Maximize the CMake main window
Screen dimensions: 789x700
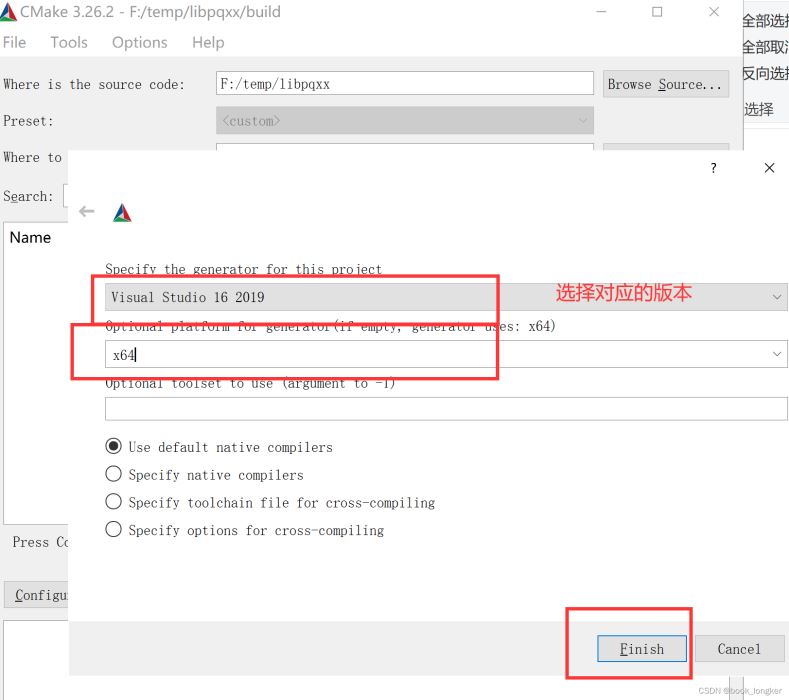[x=657, y=12]
